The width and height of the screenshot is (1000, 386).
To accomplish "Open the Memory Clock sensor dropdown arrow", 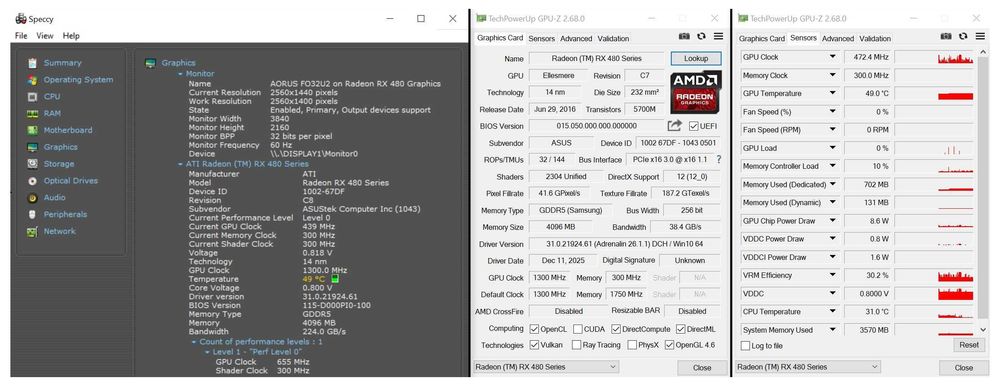I will tap(832, 75).
